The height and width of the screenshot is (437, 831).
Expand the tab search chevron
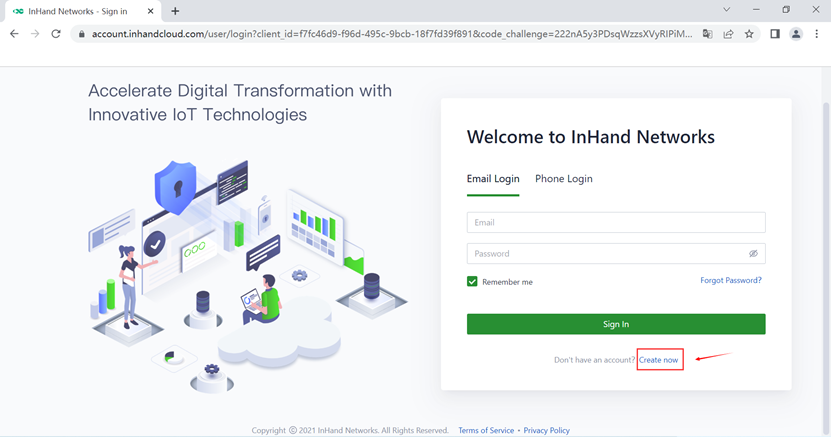(725, 10)
